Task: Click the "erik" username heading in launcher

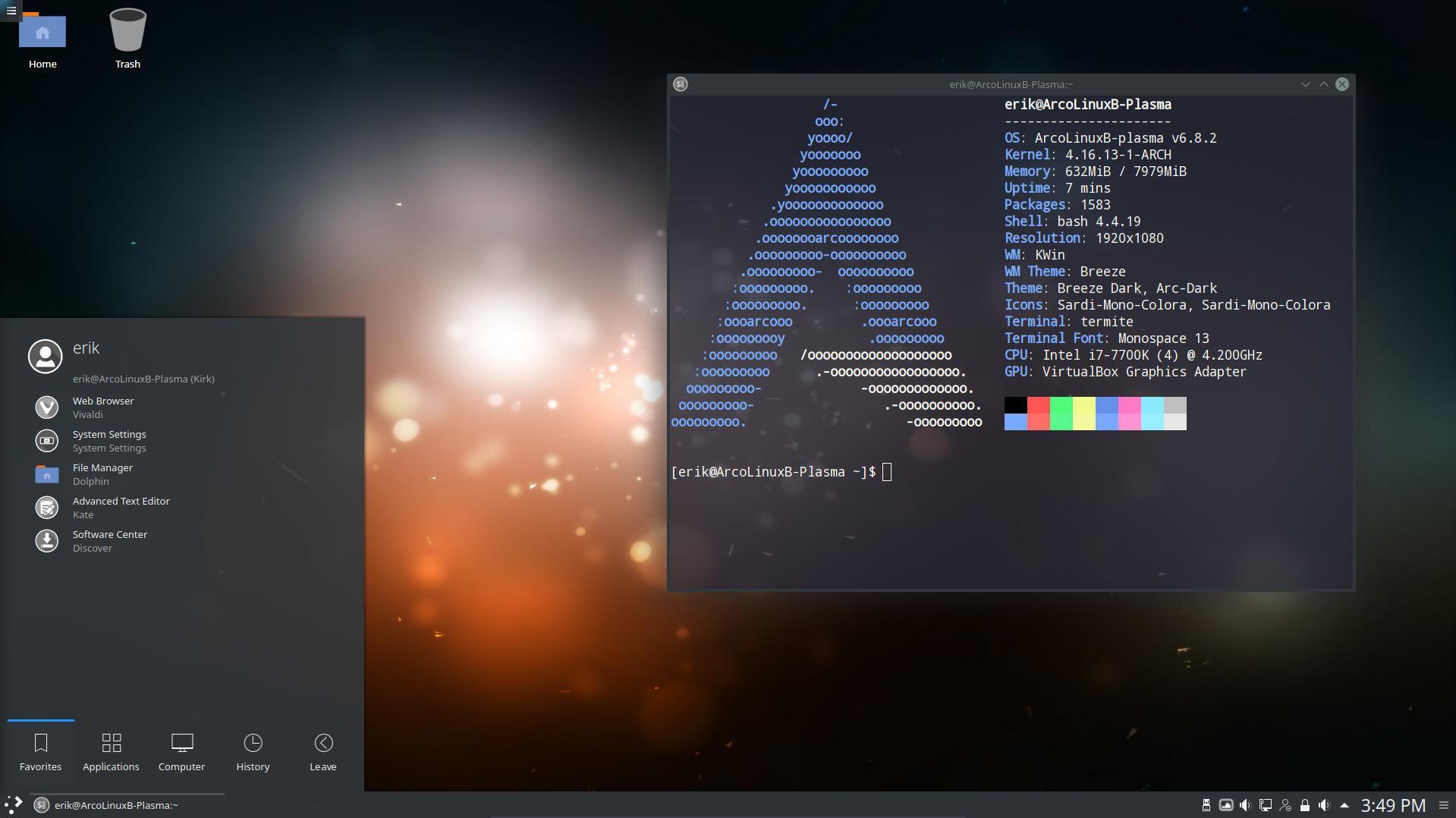Action: (x=86, y=348)
